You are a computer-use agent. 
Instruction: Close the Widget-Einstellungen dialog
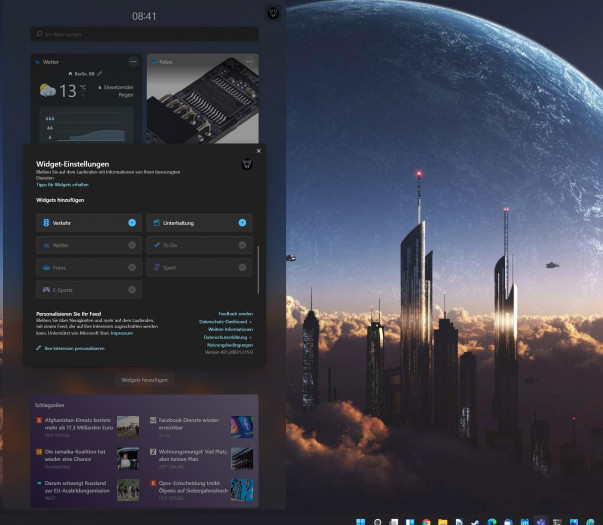[259, 151]
